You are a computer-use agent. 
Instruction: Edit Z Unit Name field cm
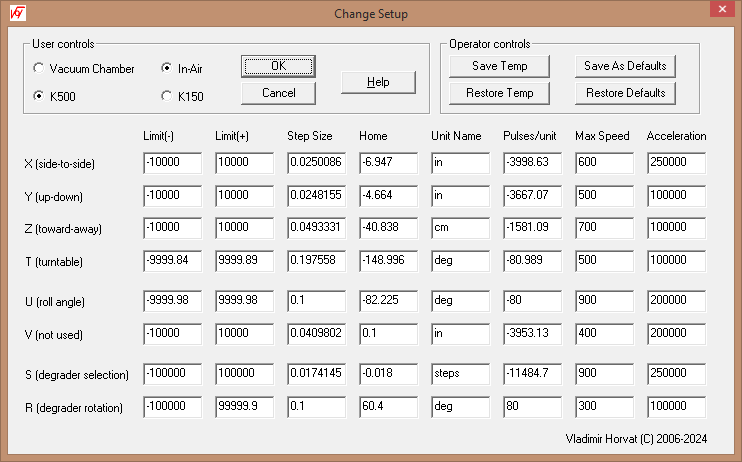pyautogui.click(x=460, y=228)
